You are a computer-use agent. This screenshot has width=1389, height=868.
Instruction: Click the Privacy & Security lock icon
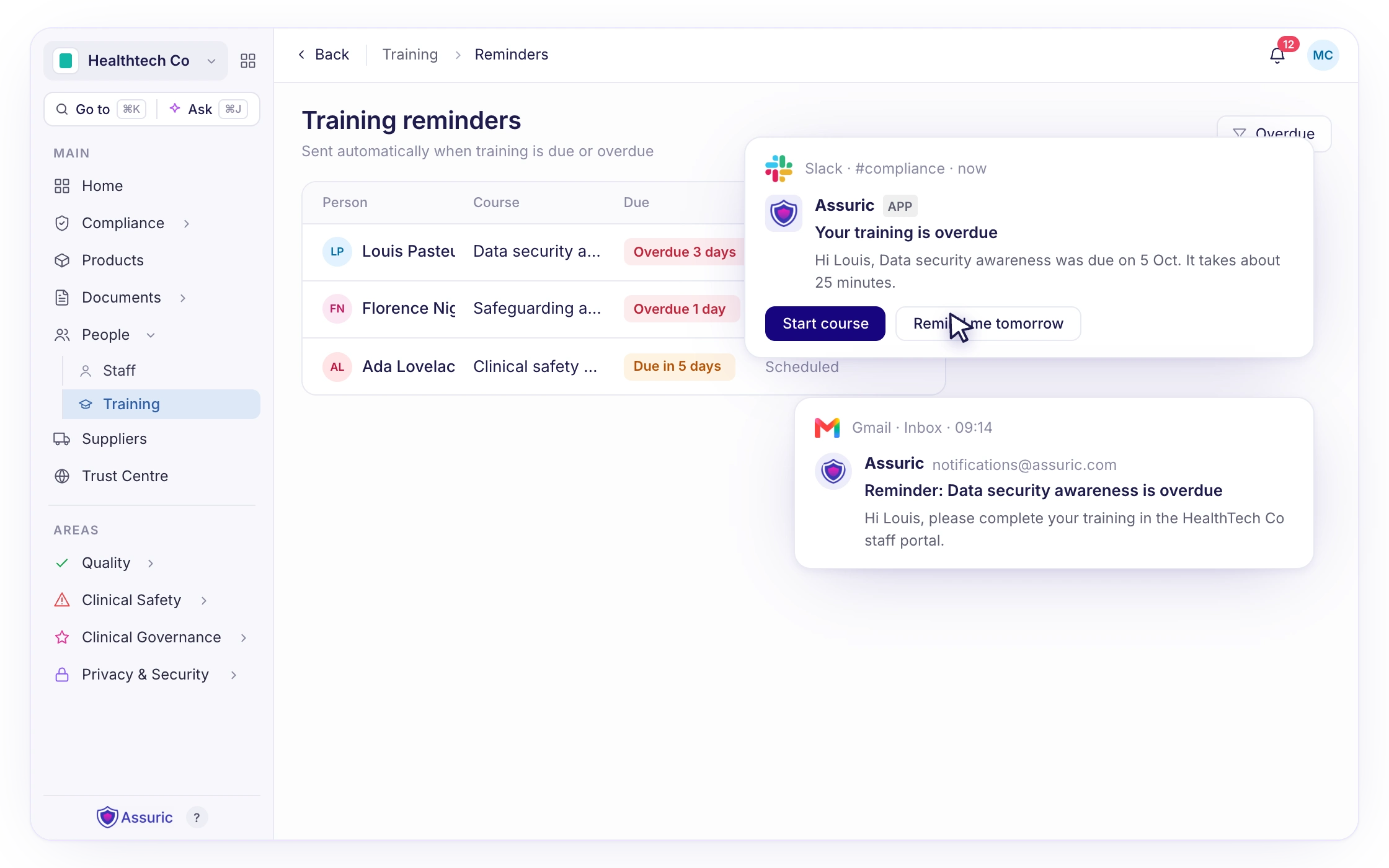(62, 675)
